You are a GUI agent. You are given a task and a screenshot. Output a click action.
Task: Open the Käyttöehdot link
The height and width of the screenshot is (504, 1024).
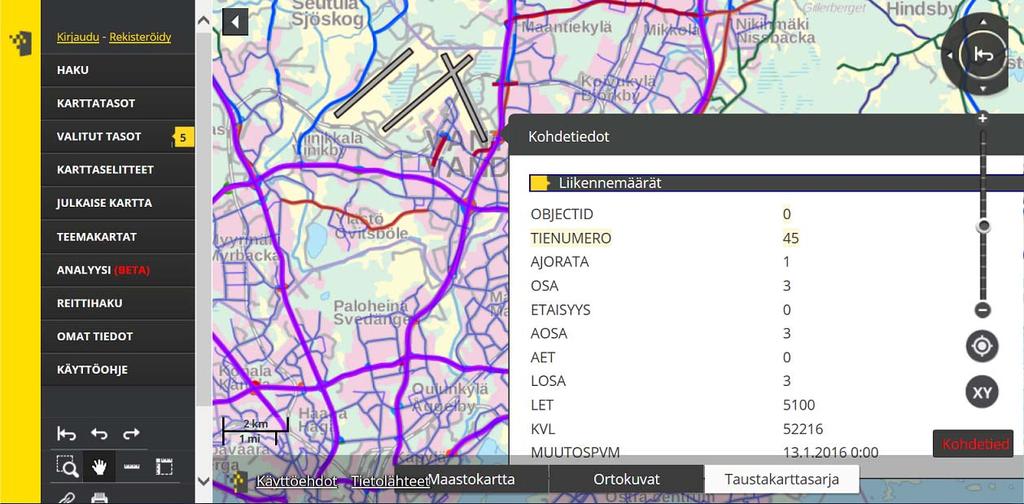click(x=296, y=481)
